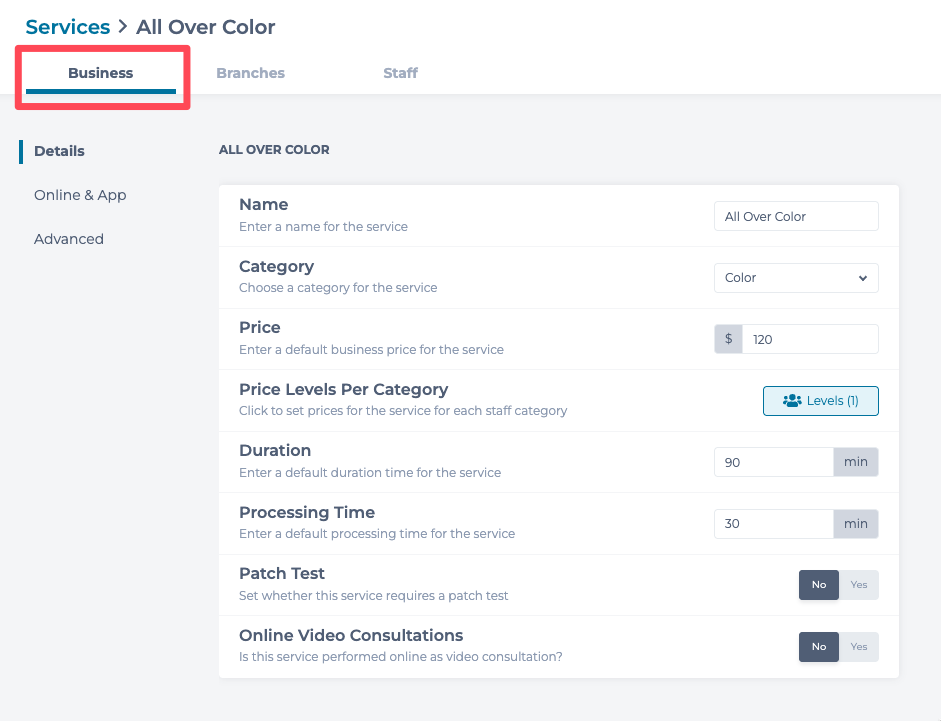
Task: Focus the Processing Time field showing 30
Action: pyautogui.click(x=773, y=524)
